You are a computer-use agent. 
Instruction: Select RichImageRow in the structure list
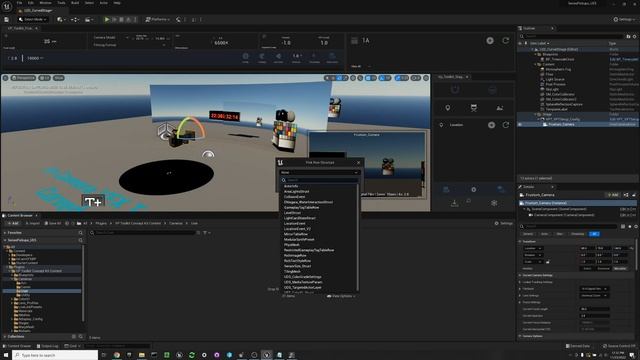click(x=295, y=256)
